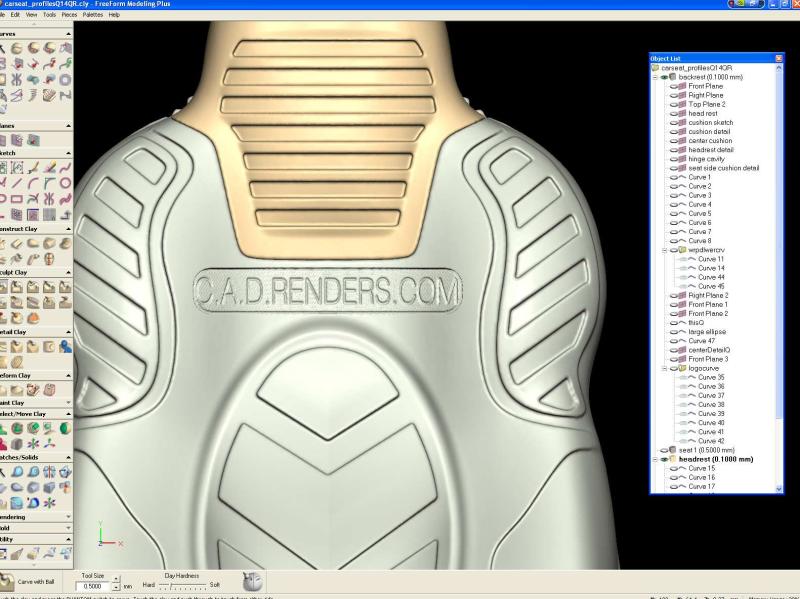
Task: Open the Pieces menu
Action: coord(69,15)
